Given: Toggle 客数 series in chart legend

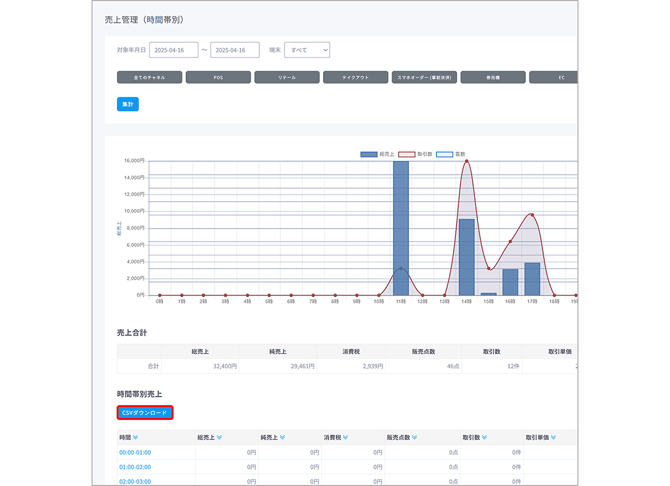Looking at the screenshot, I should 450,154.
